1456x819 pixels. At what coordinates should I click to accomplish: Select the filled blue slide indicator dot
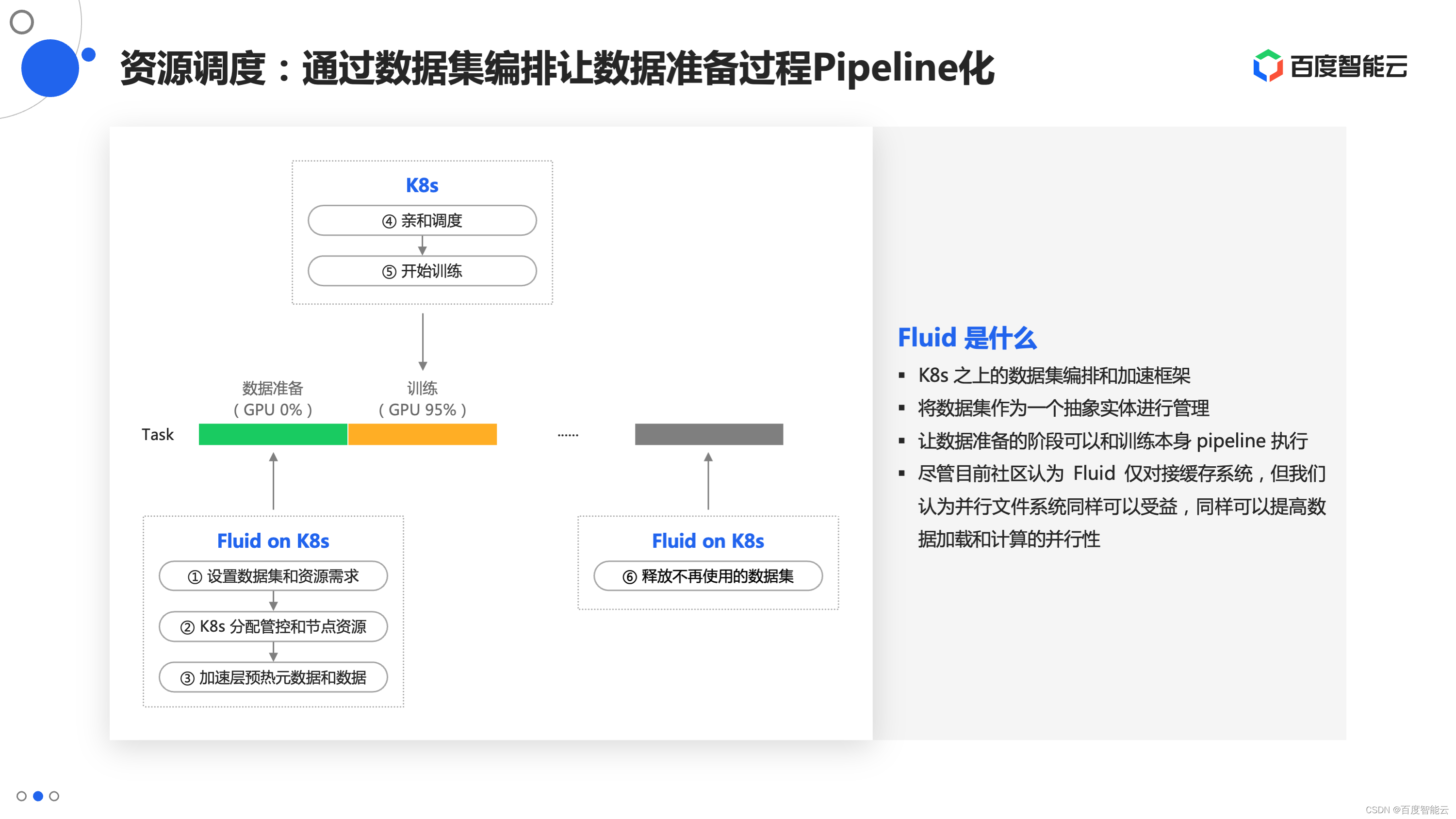click(x=38, y=796)
